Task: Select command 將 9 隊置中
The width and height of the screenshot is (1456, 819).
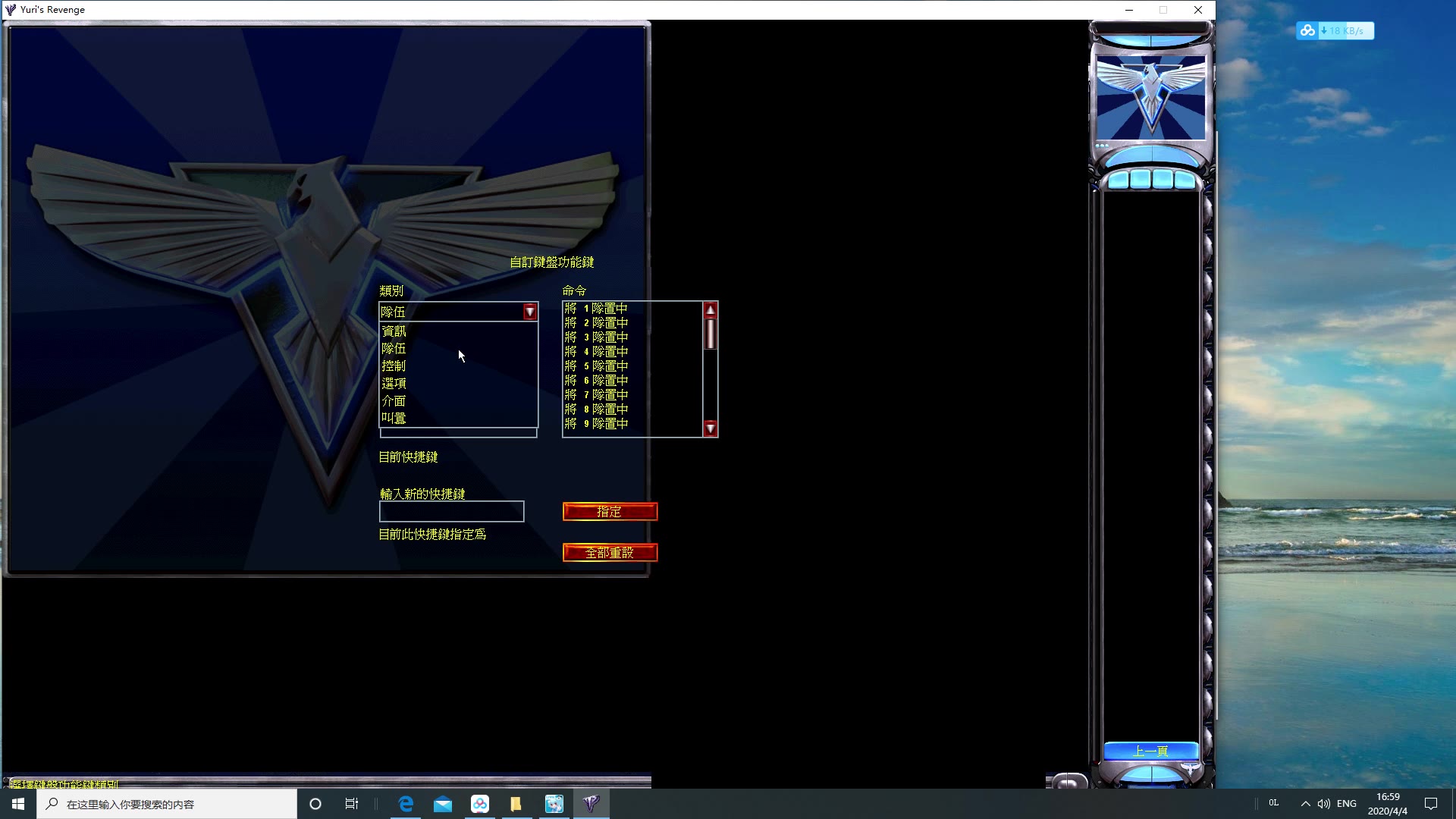Action: click(632, 424)
